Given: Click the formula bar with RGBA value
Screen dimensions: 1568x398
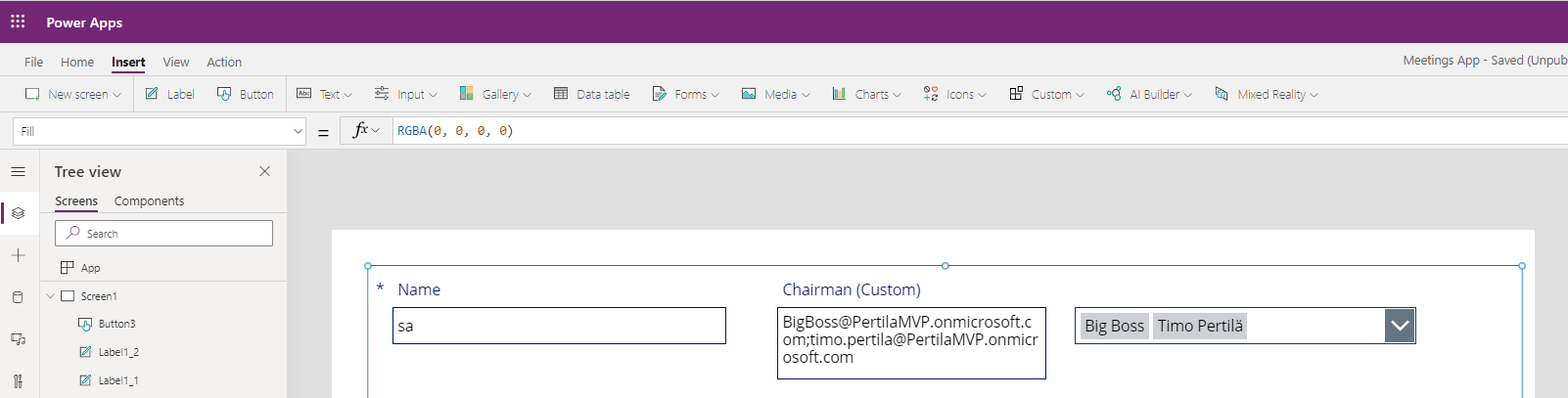Looking at the screenshot, I should point(881,131).
